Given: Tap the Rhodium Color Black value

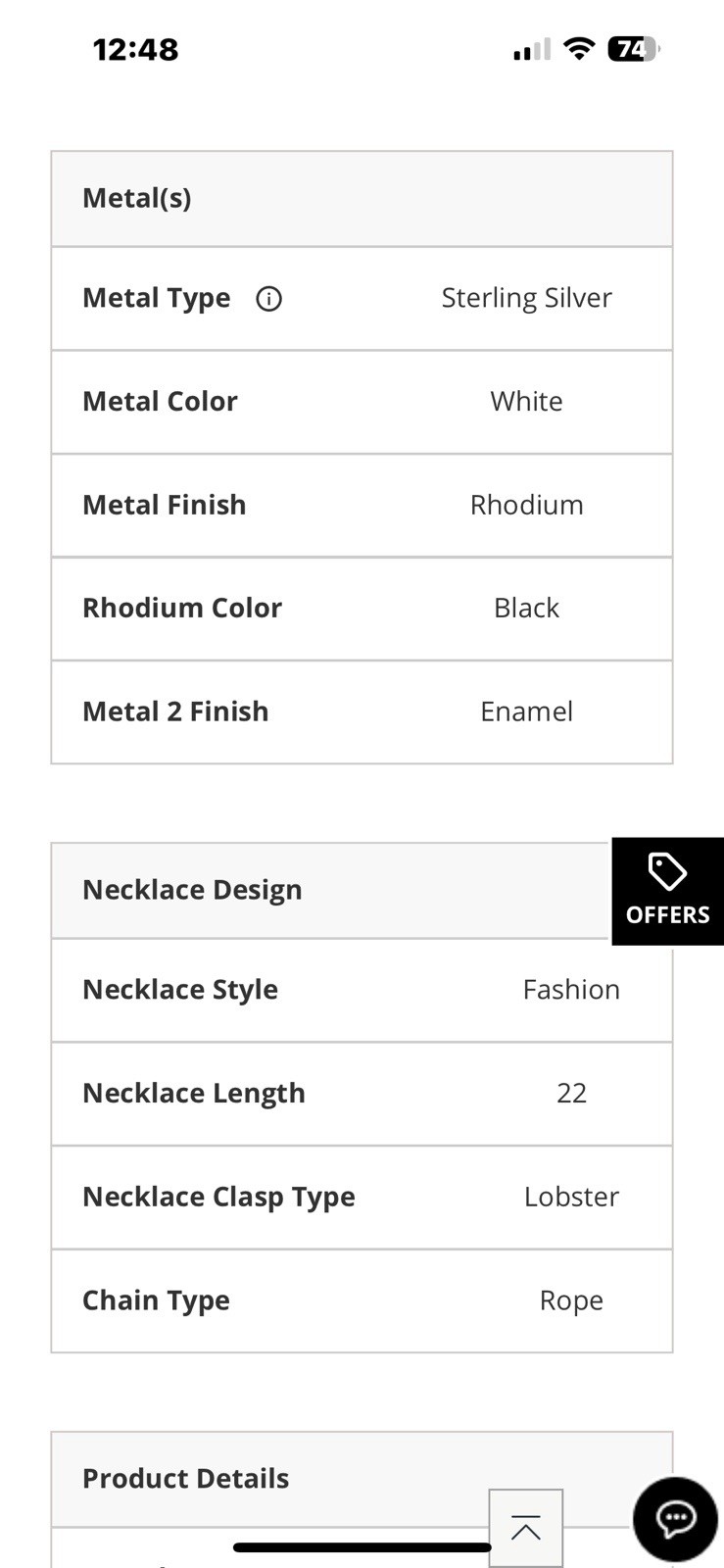Looking at the screenshot, I should click(526, 608).
